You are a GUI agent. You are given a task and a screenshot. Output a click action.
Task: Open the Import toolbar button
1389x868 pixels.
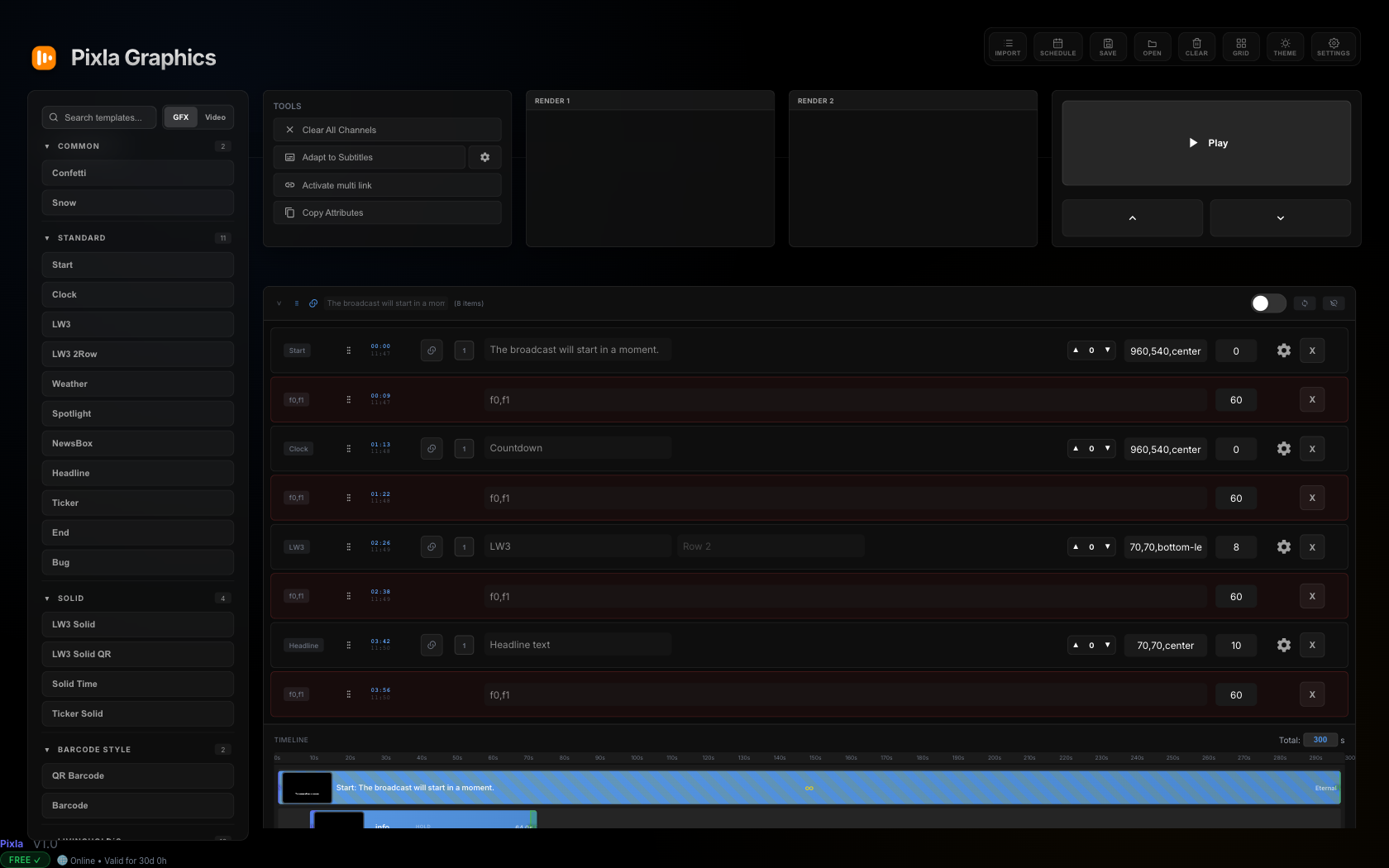(x=1007, y=47)
